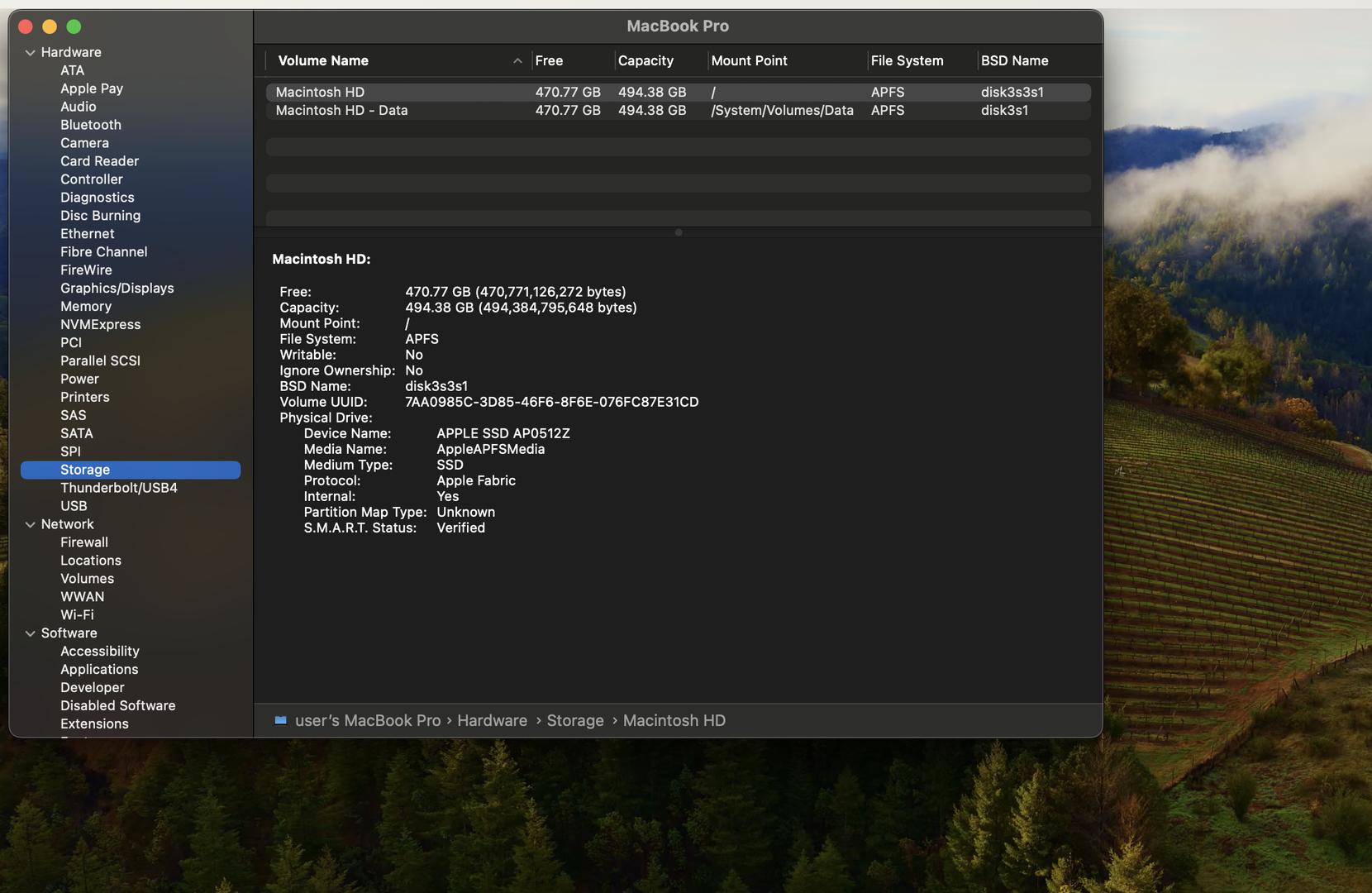Select SATA in the sidebar

[x=77, y=434]
